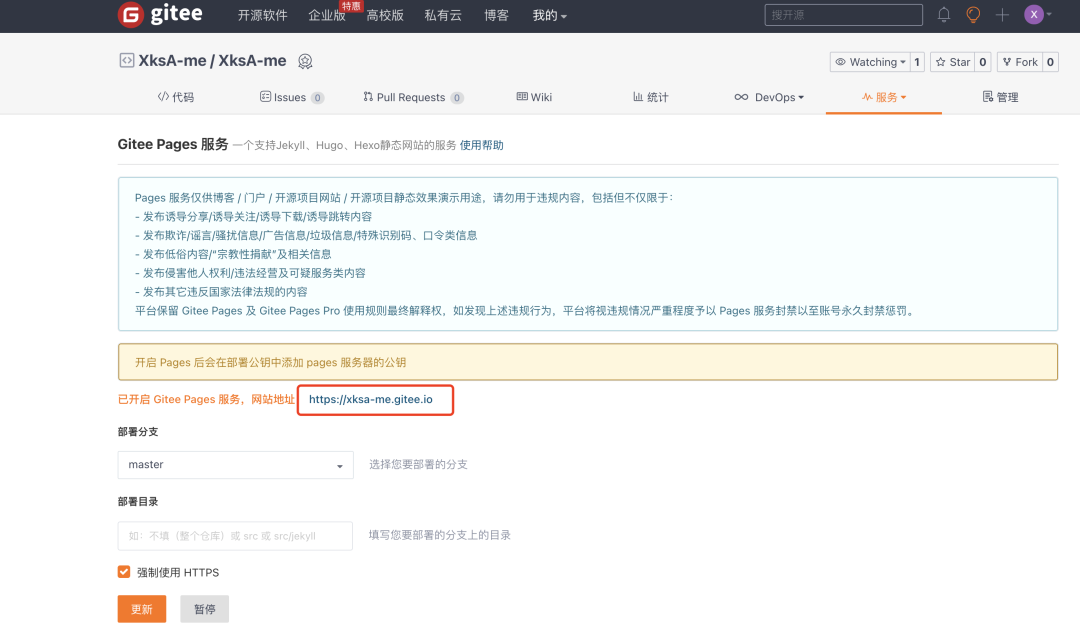
Task: Click the 更新 button
Action: [141, 608]
